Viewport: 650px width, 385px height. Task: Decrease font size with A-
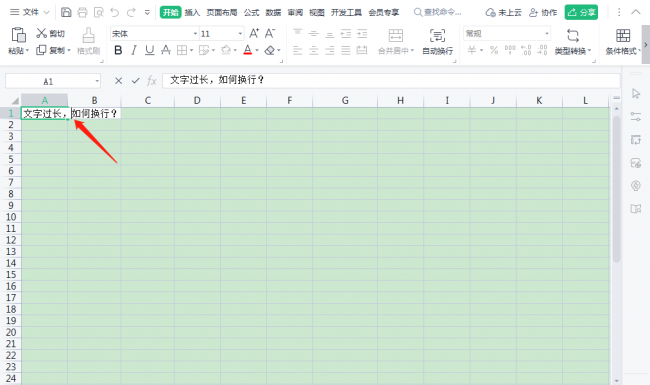[270, 33]
